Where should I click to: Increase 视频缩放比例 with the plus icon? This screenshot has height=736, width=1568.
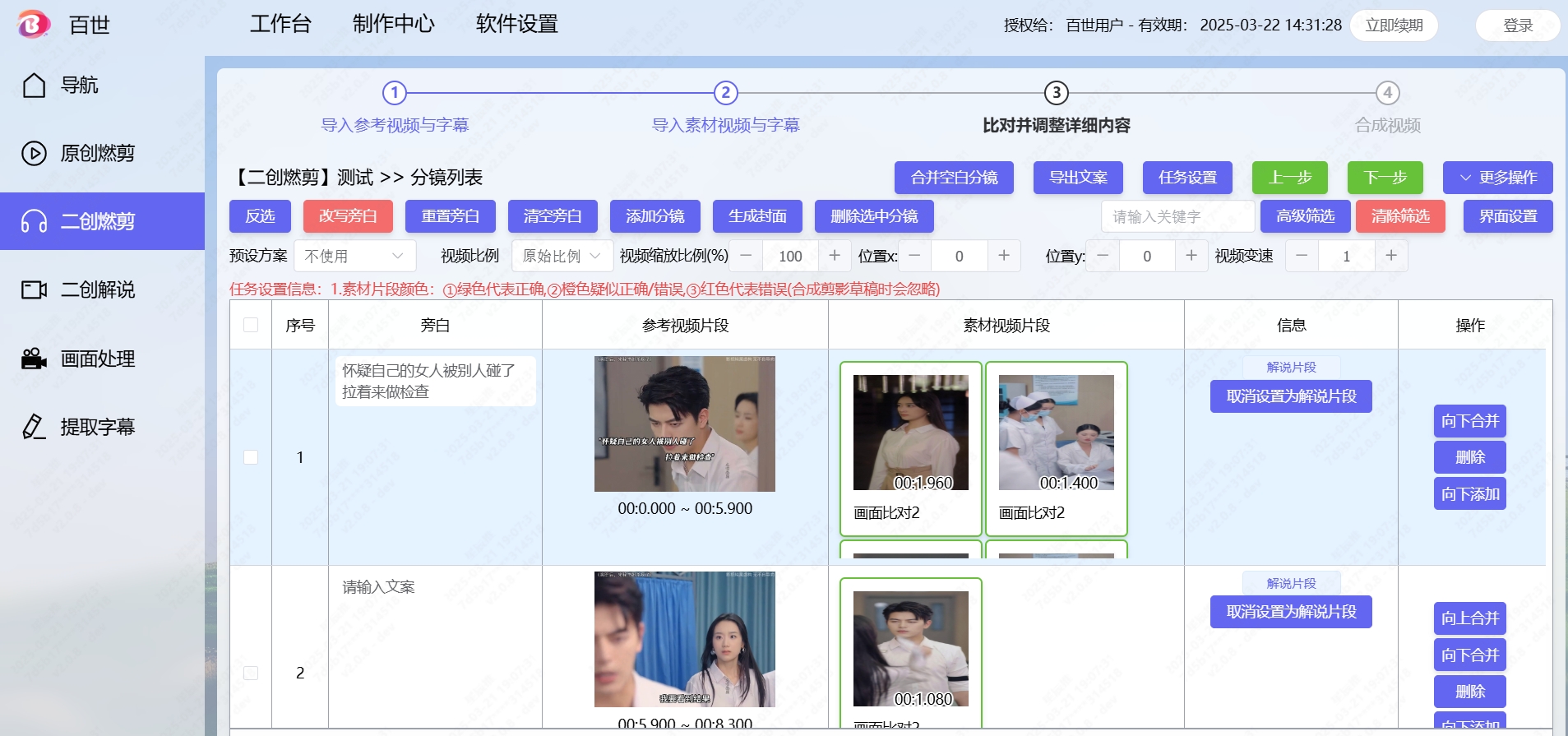(835, 256)
